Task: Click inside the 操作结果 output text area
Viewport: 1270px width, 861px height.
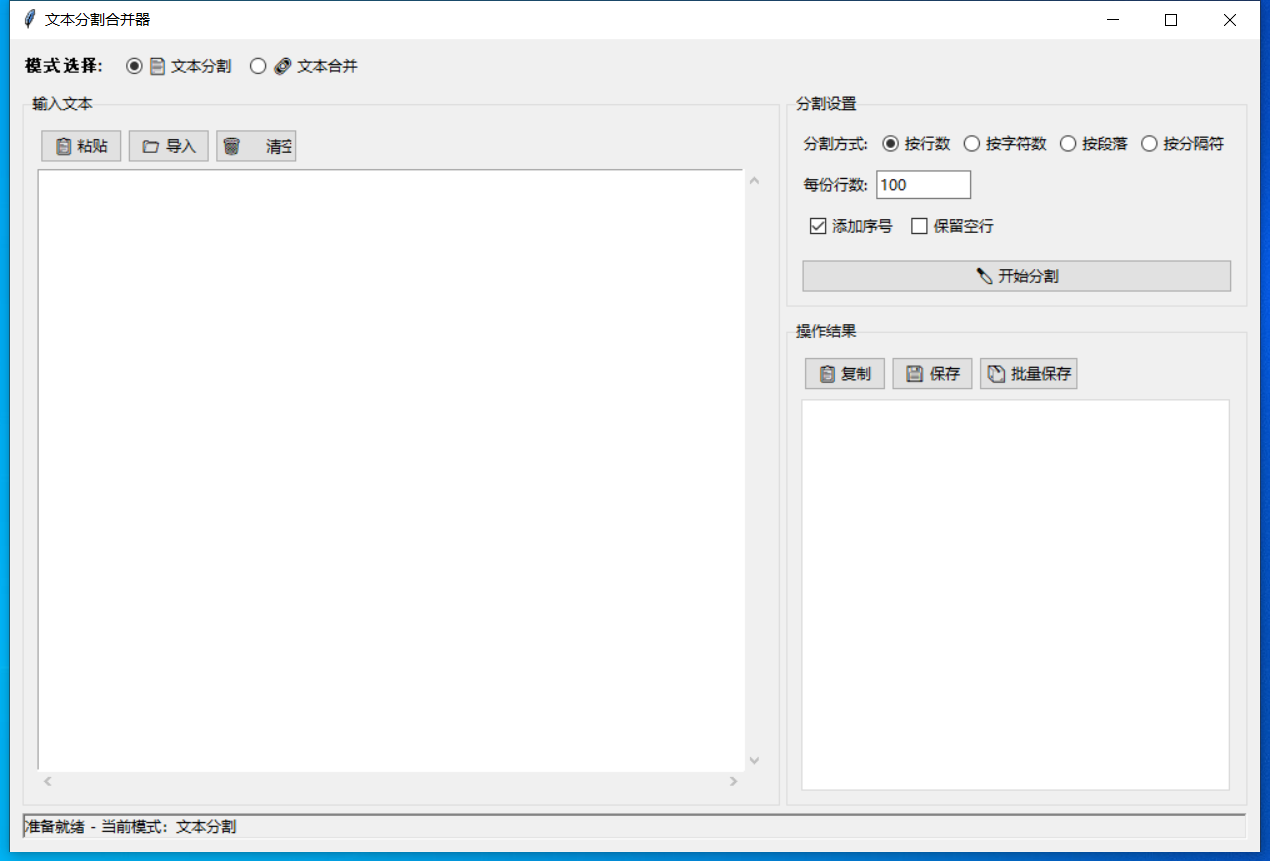Action: coord(1015,595)
